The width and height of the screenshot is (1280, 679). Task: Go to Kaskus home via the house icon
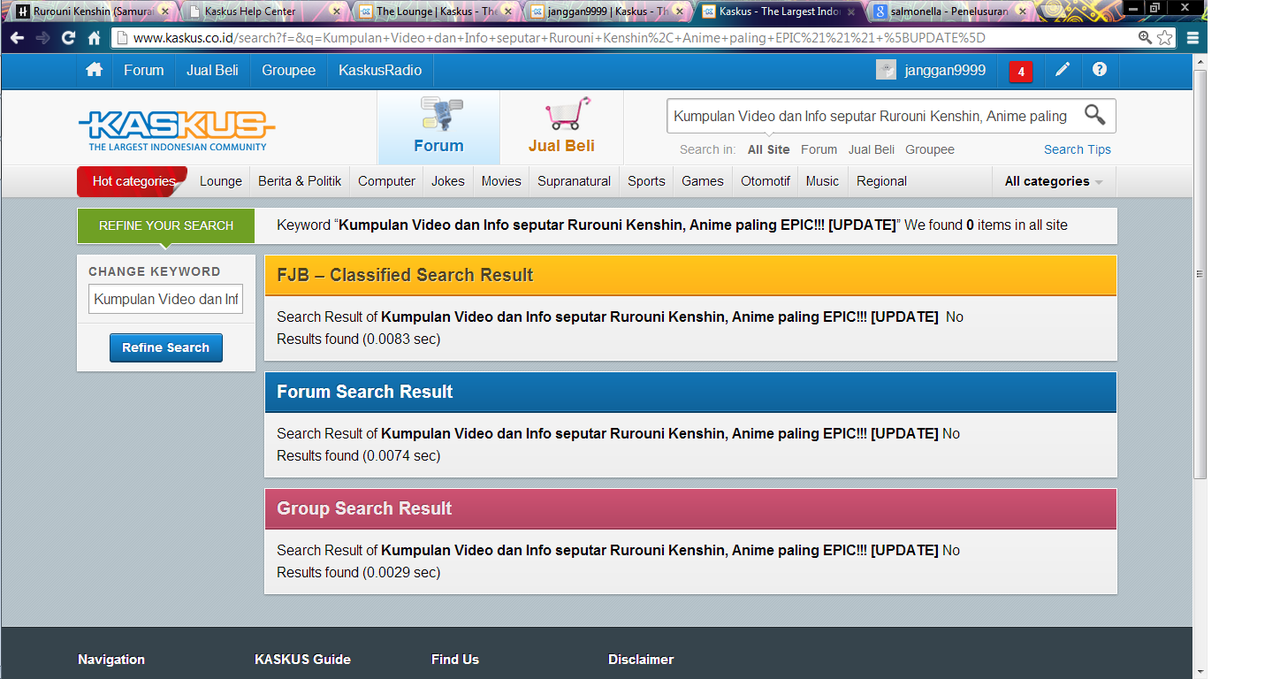(94, 70)
